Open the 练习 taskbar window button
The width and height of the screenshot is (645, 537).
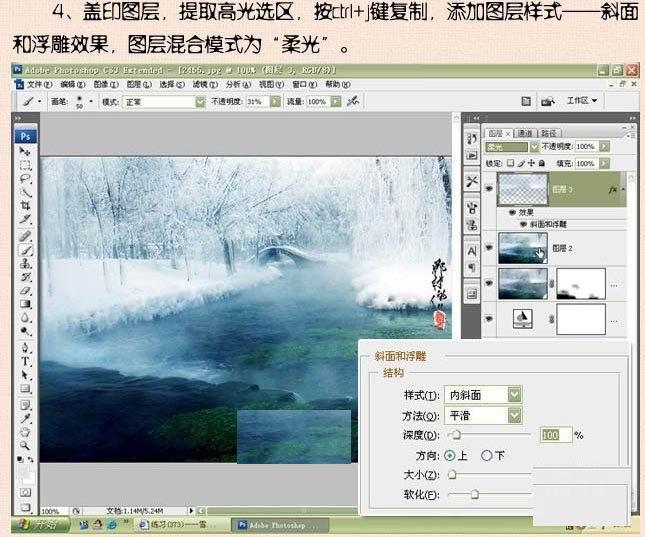click(x=182, y=525)
